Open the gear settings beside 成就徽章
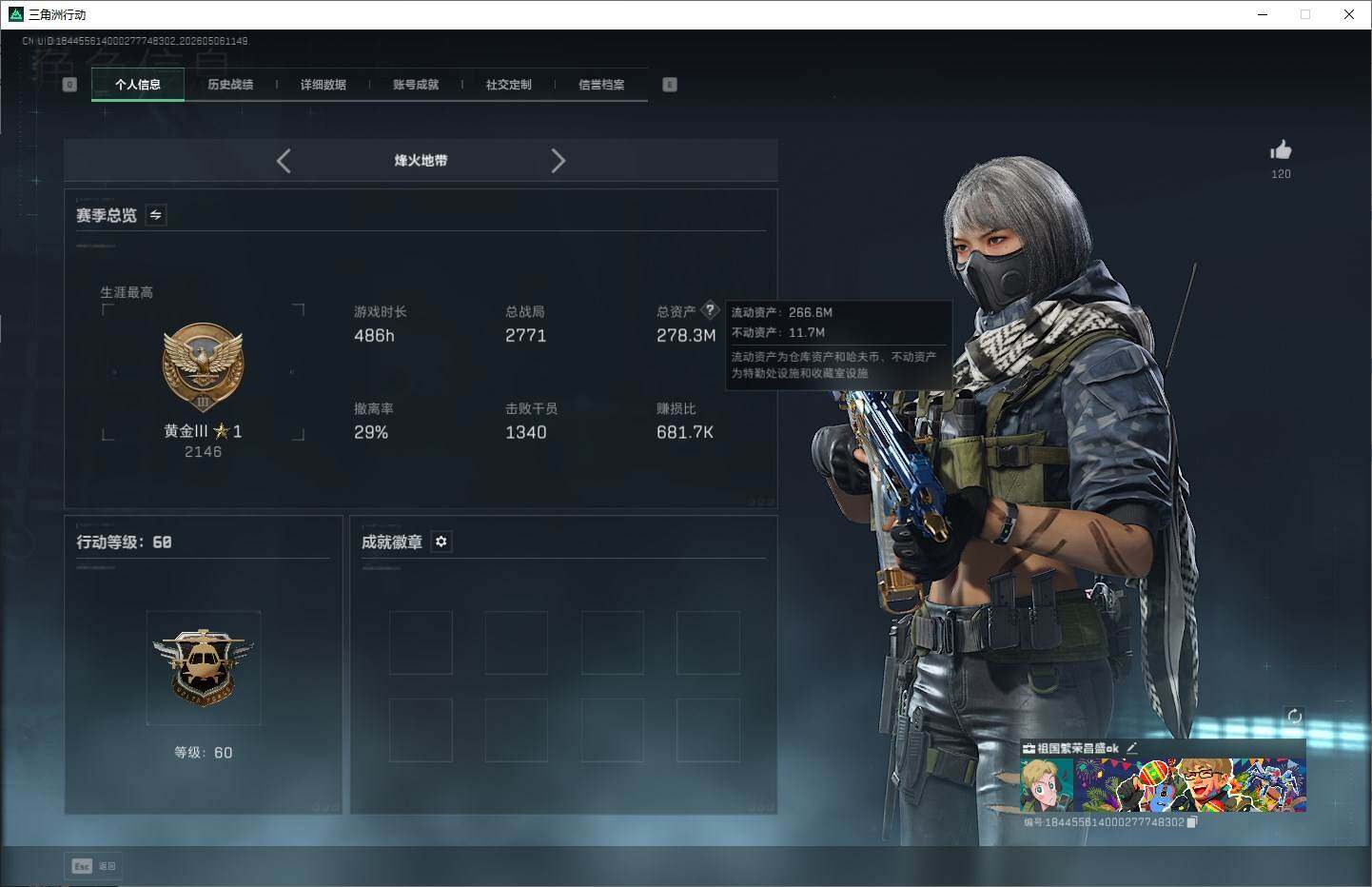 point(441,542)
